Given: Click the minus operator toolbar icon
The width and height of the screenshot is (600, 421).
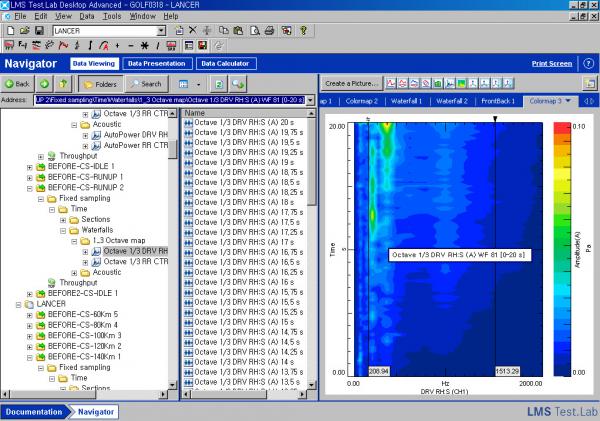Looking at the screenshot, I should tap(131, 46).
